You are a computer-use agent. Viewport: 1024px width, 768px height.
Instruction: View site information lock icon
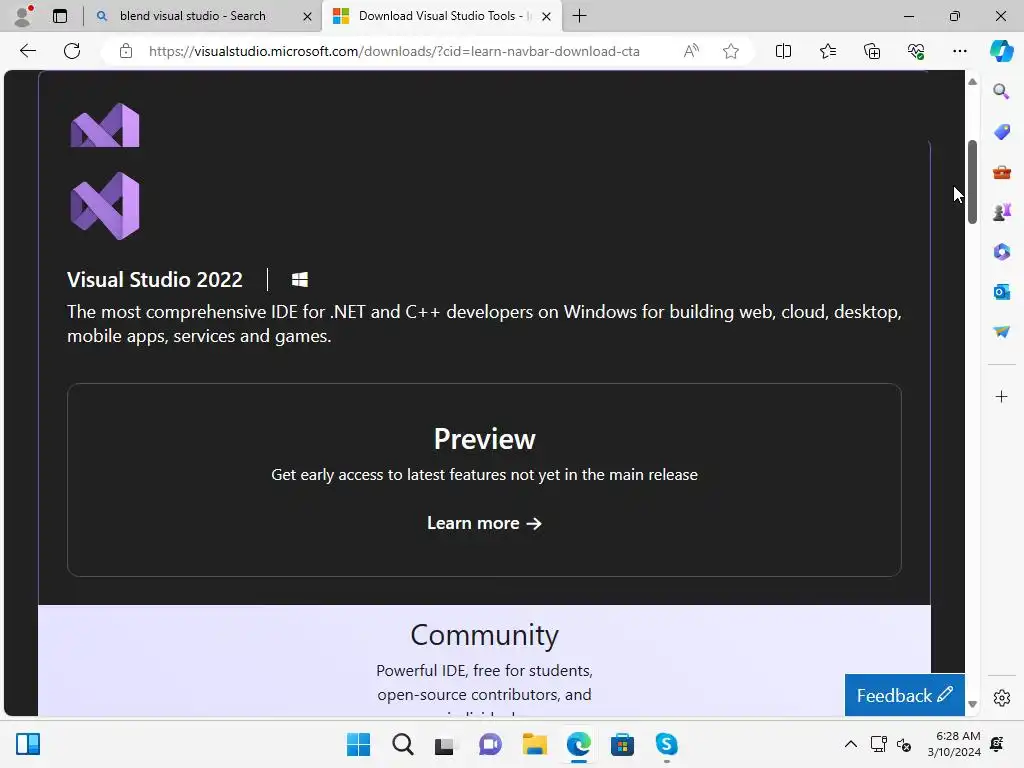(126, 51)
